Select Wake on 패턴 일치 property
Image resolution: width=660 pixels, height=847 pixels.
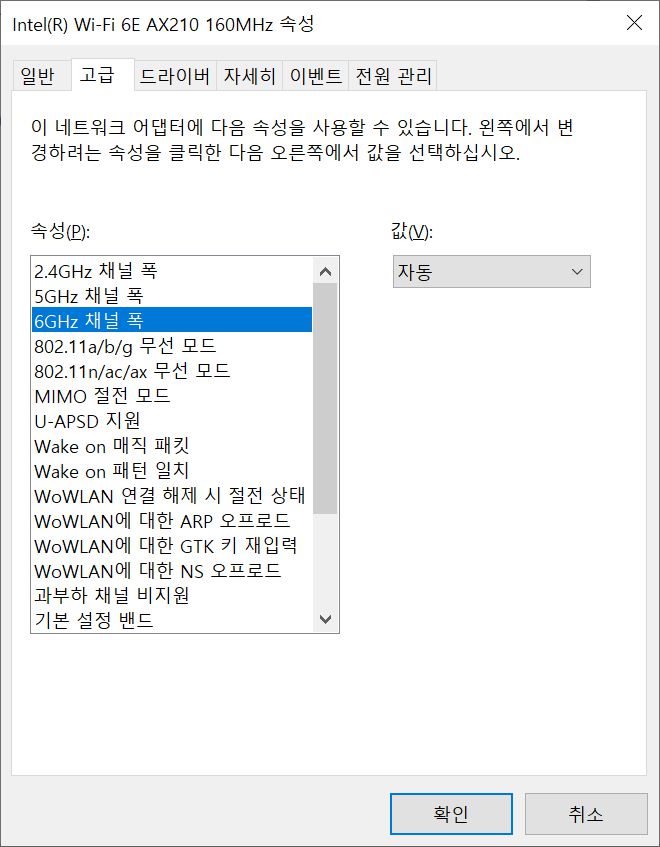pos(172,470)
